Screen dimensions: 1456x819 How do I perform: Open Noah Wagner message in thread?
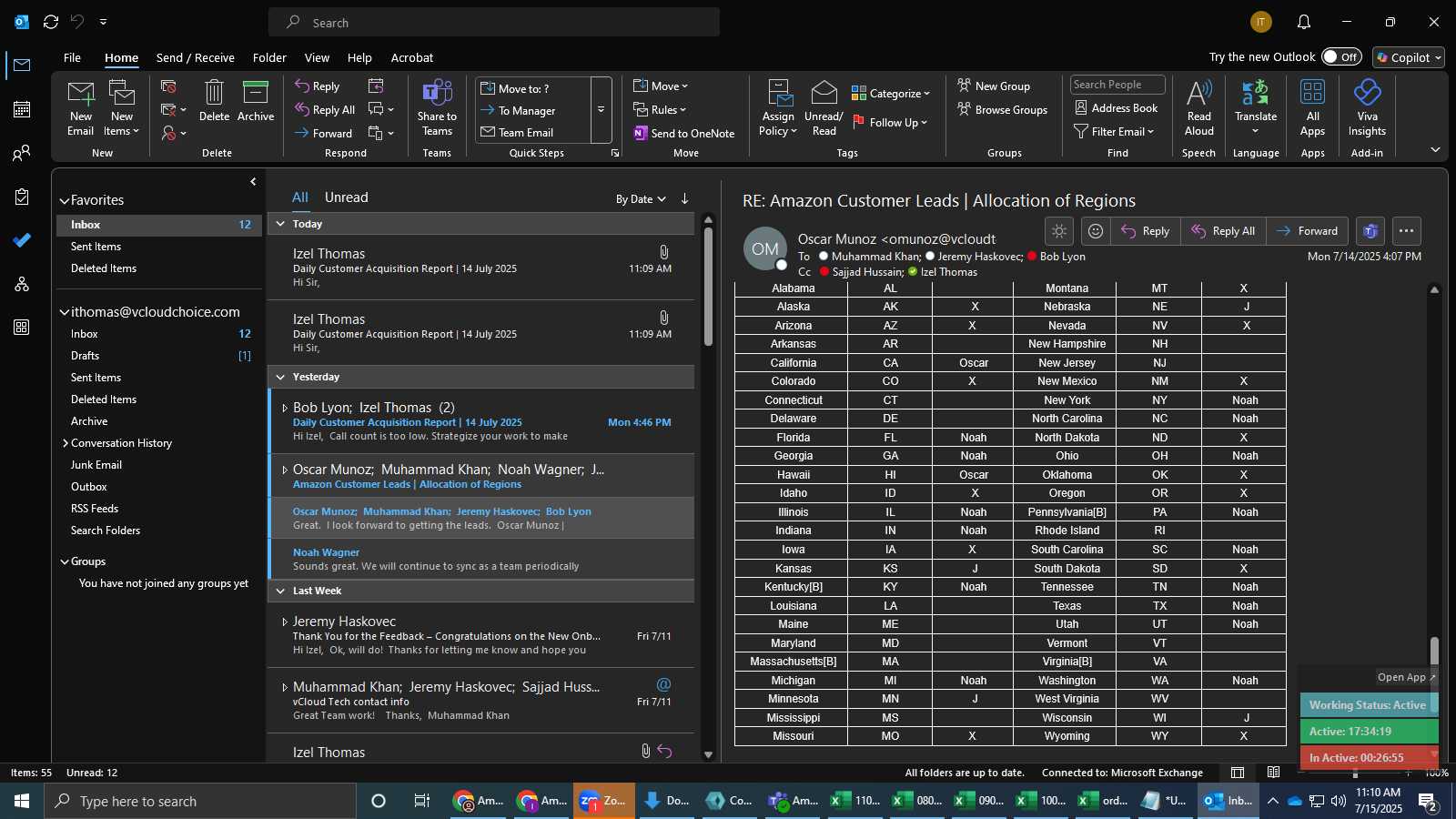[x=480, y=559]
